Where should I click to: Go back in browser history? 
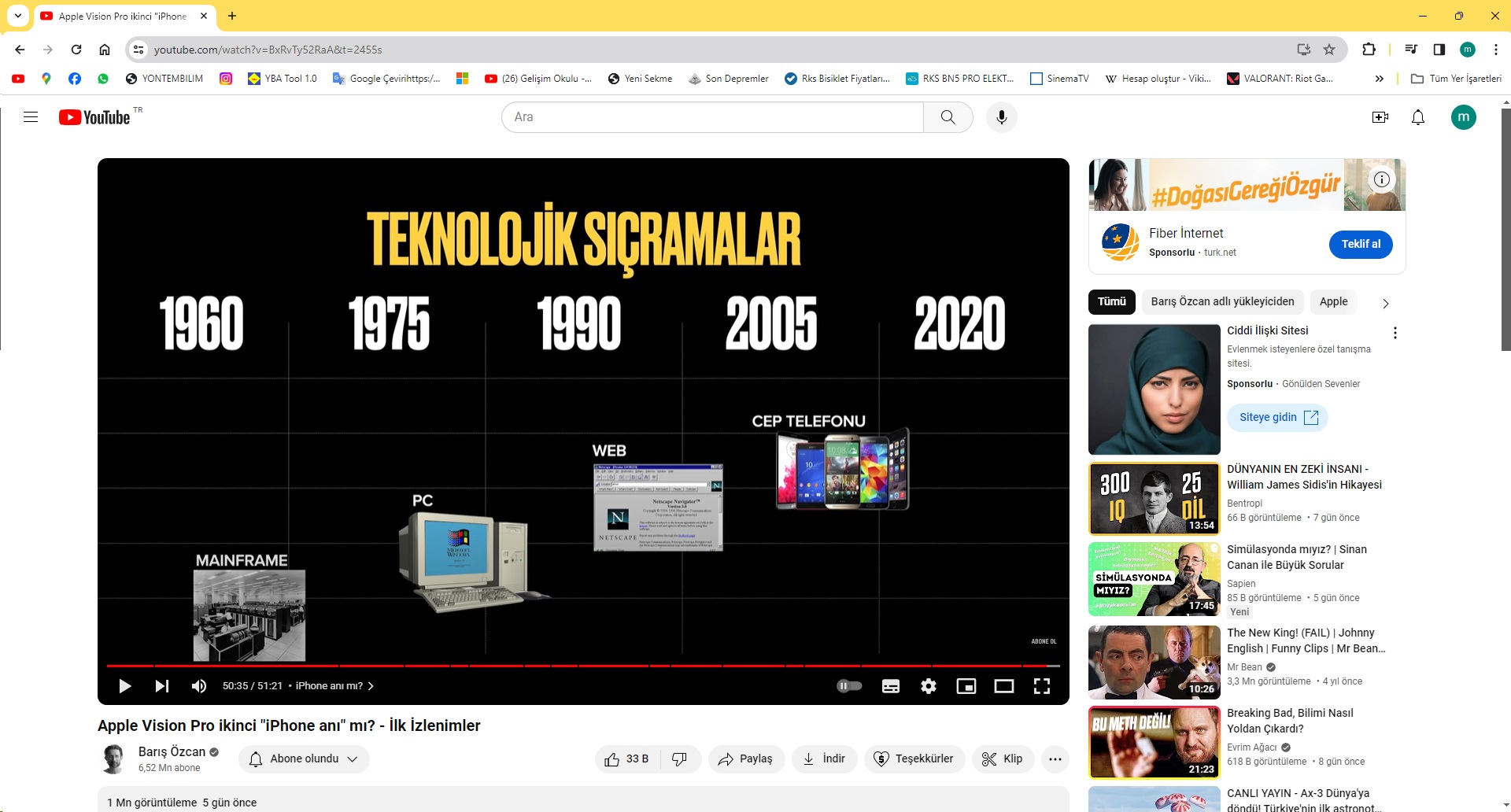click(20, 50)
